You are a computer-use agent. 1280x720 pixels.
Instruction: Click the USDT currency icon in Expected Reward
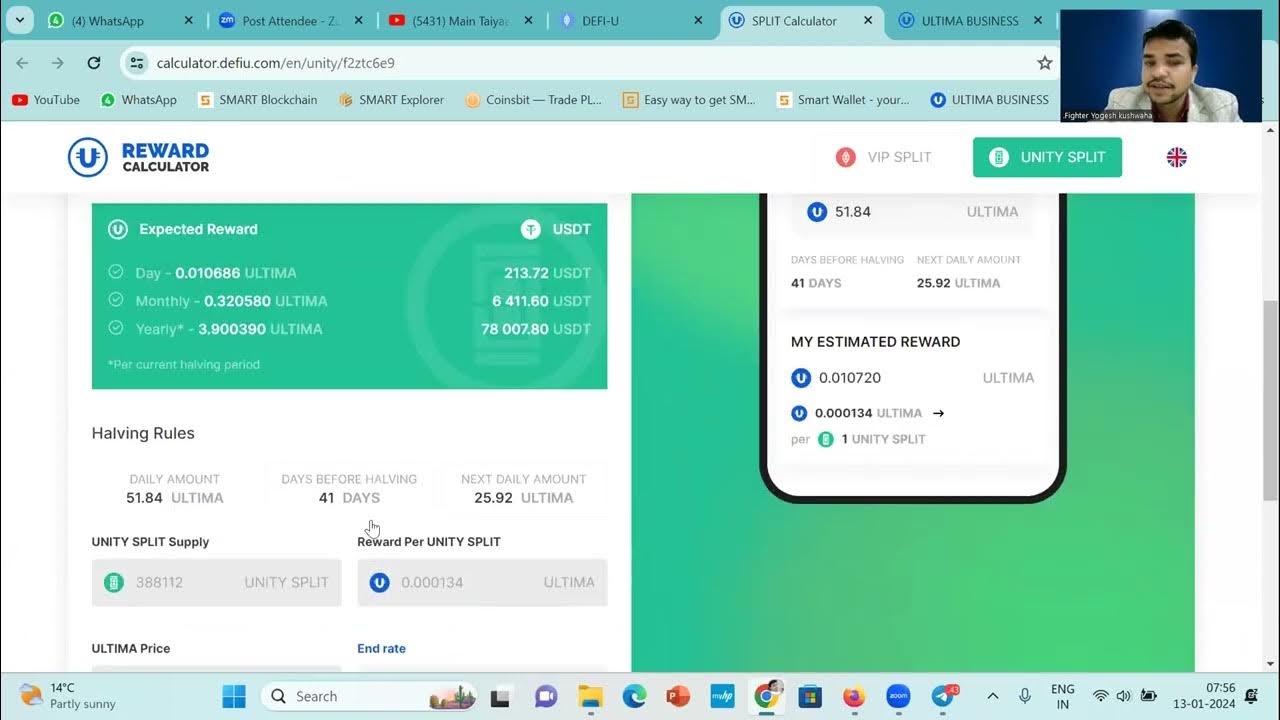[x=531, y=229]
